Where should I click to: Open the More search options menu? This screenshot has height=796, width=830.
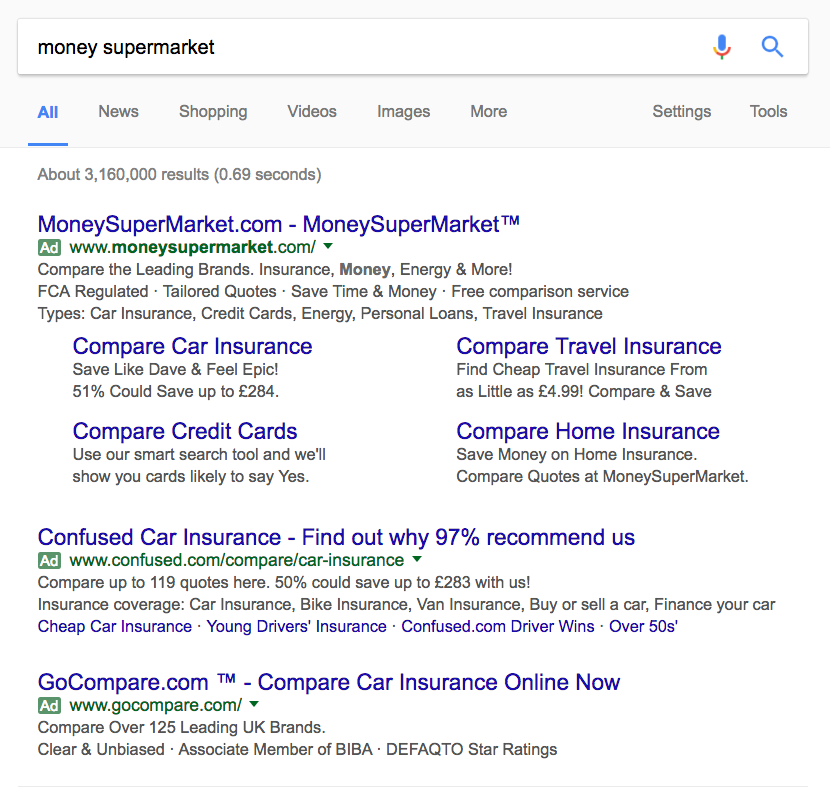tap(488, 112)
